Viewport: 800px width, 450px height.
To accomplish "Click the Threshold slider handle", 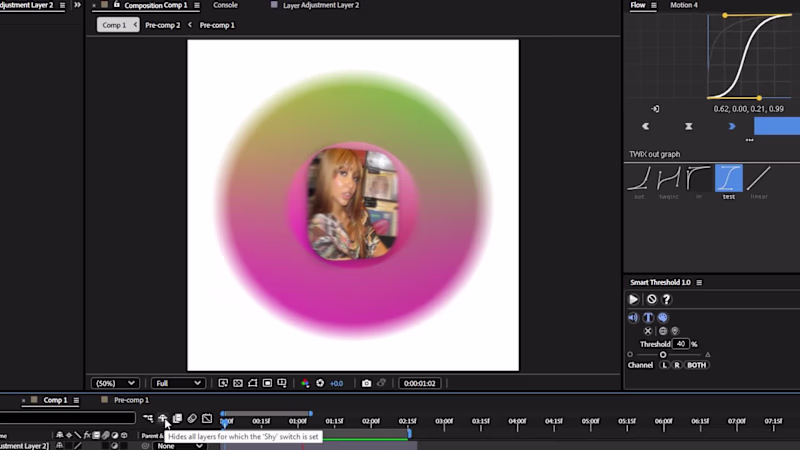I will (663, 355).
